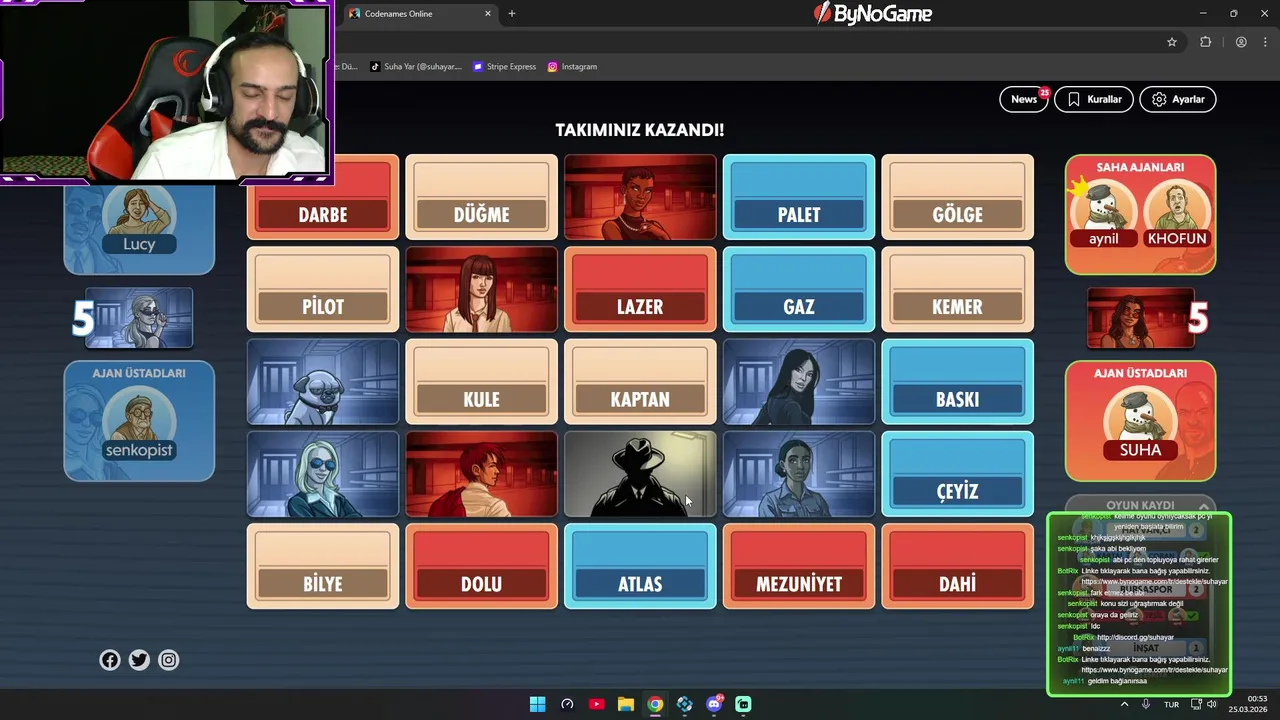This screenshot has width=1280, height=720.
Task: Open File Explorer in taskbar
Action: tap(625, 704)
